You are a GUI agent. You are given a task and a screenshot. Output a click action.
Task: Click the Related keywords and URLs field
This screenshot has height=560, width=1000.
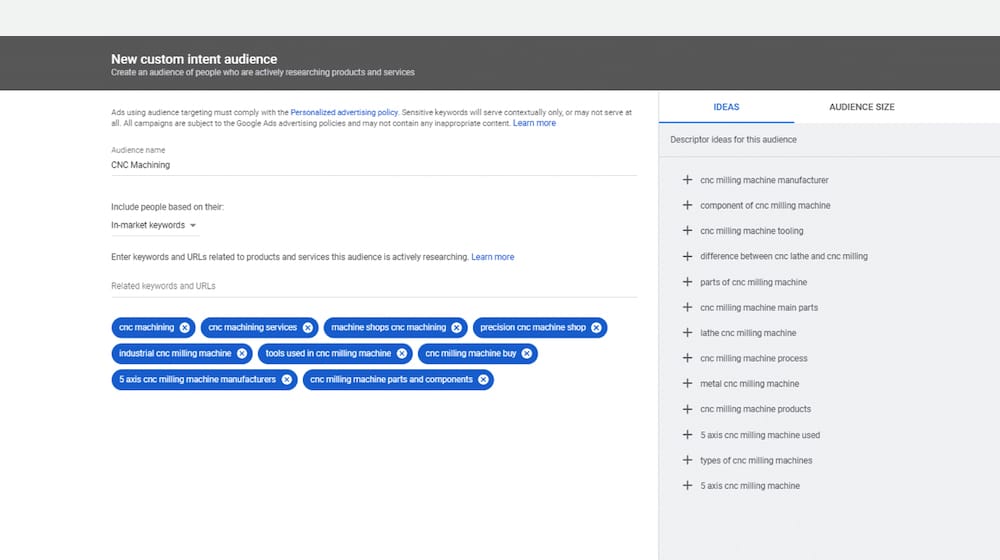[373, 287]
